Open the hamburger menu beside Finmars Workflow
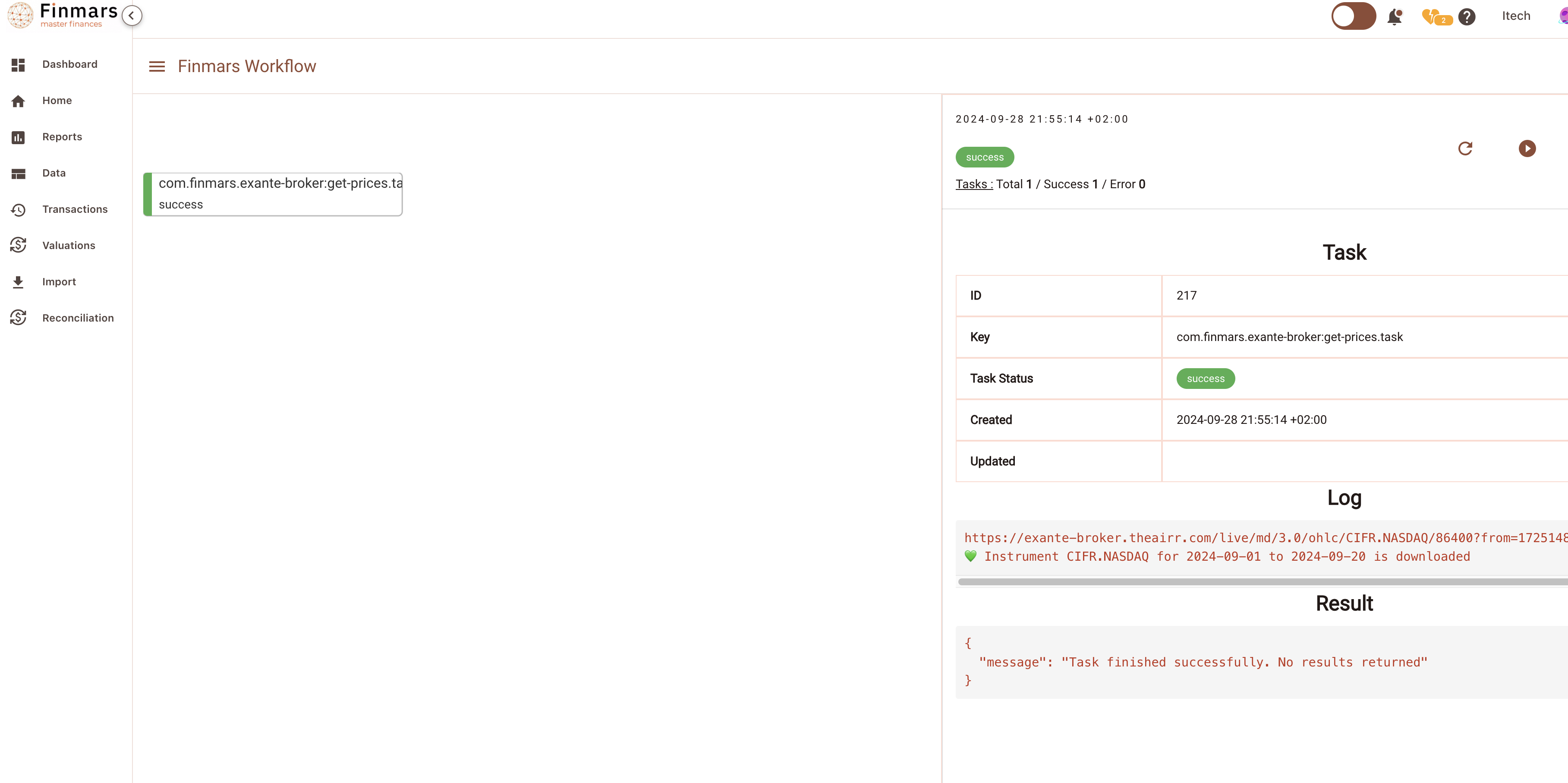Screen dimensions: 1568x783 (x=157, y=66)
